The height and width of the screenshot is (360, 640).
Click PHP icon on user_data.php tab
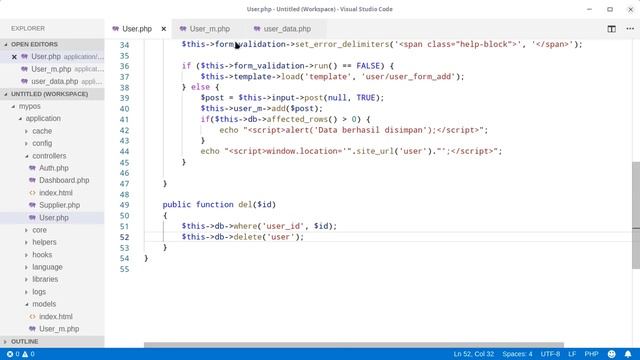(257, 29)
